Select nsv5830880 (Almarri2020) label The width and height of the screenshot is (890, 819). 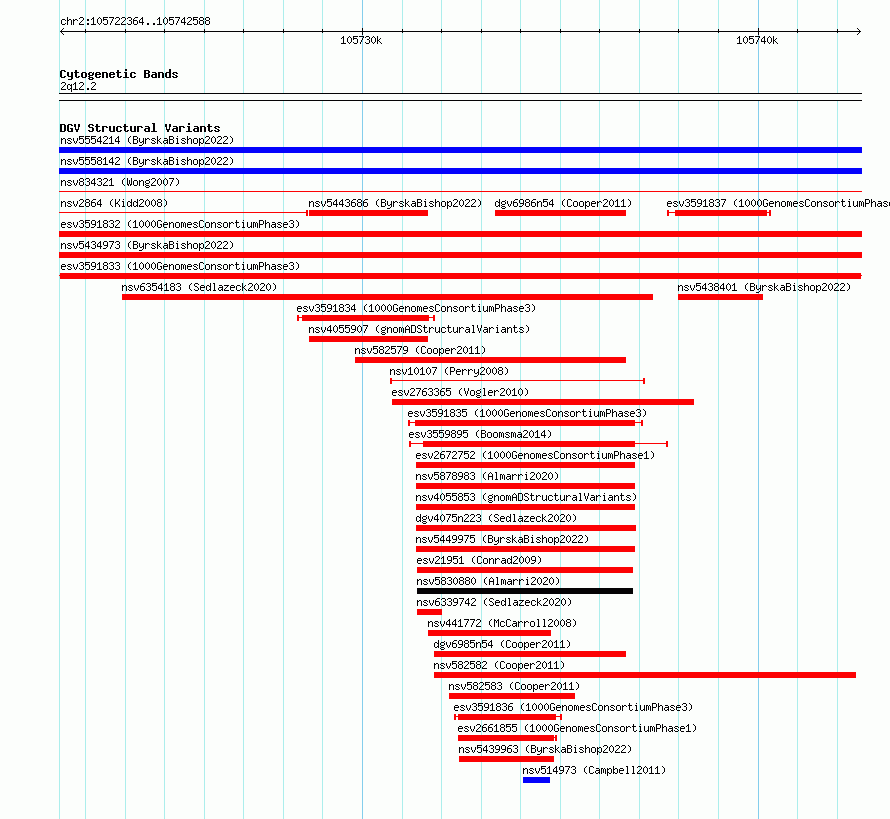coord(488,581)
